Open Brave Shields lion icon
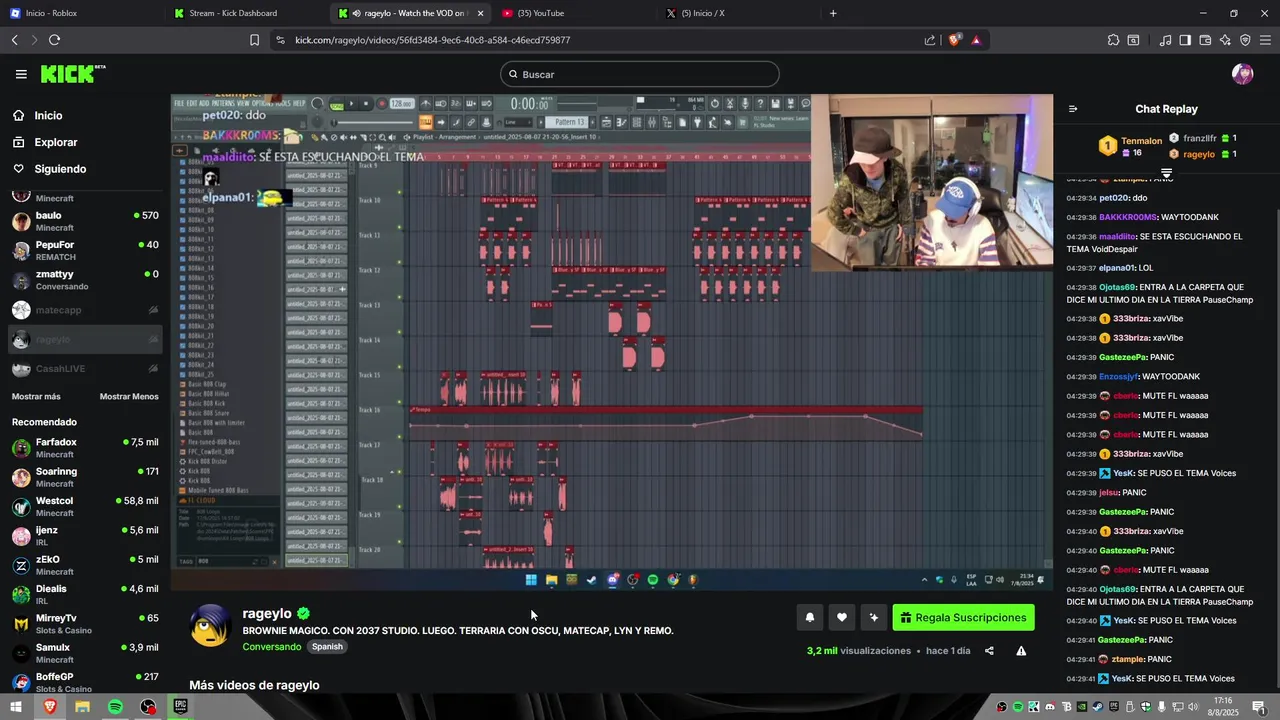 (x=954, y=40)
